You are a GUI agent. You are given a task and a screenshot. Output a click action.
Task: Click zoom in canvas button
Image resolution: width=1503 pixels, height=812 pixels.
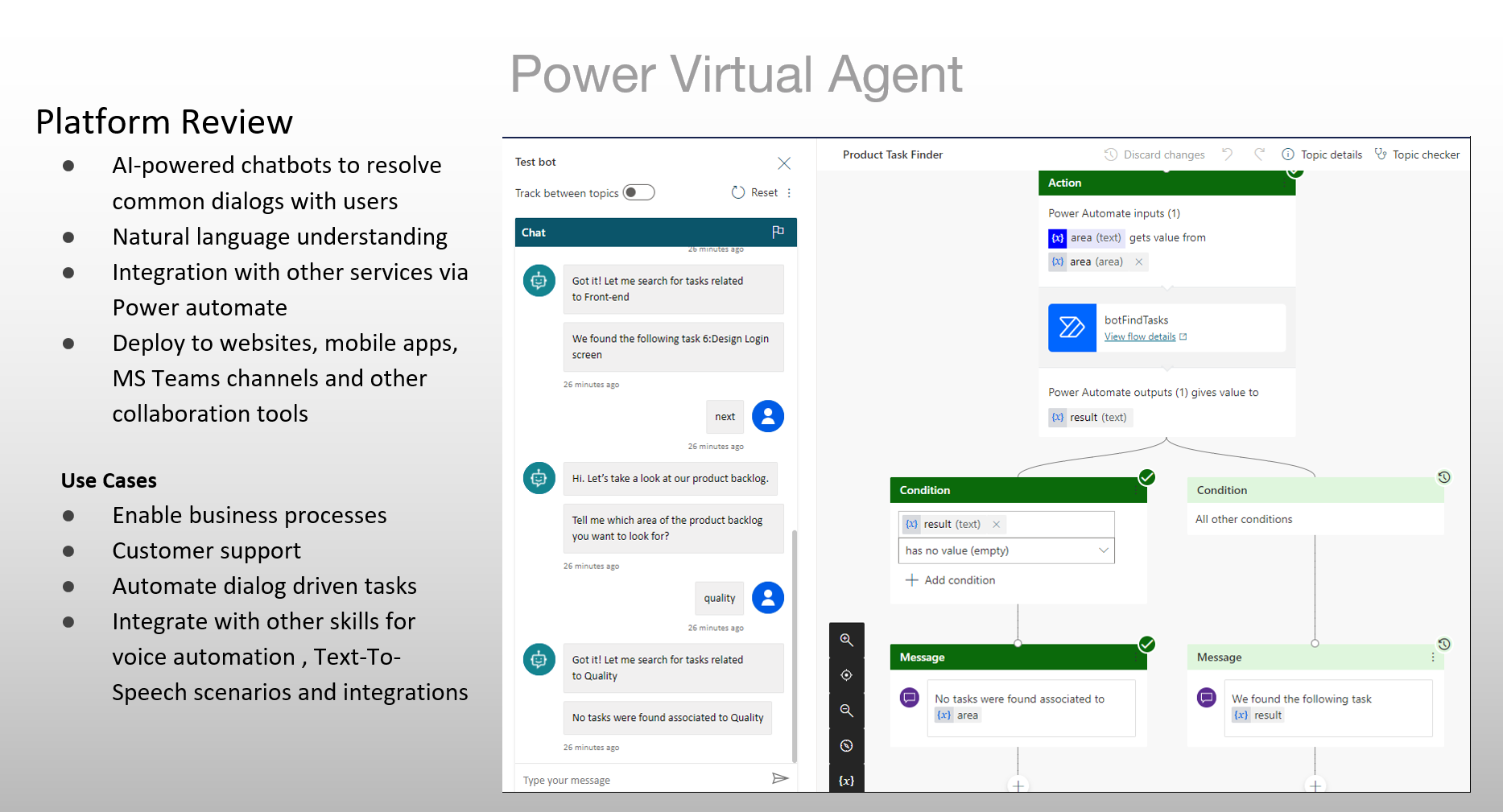click(847, 640)
